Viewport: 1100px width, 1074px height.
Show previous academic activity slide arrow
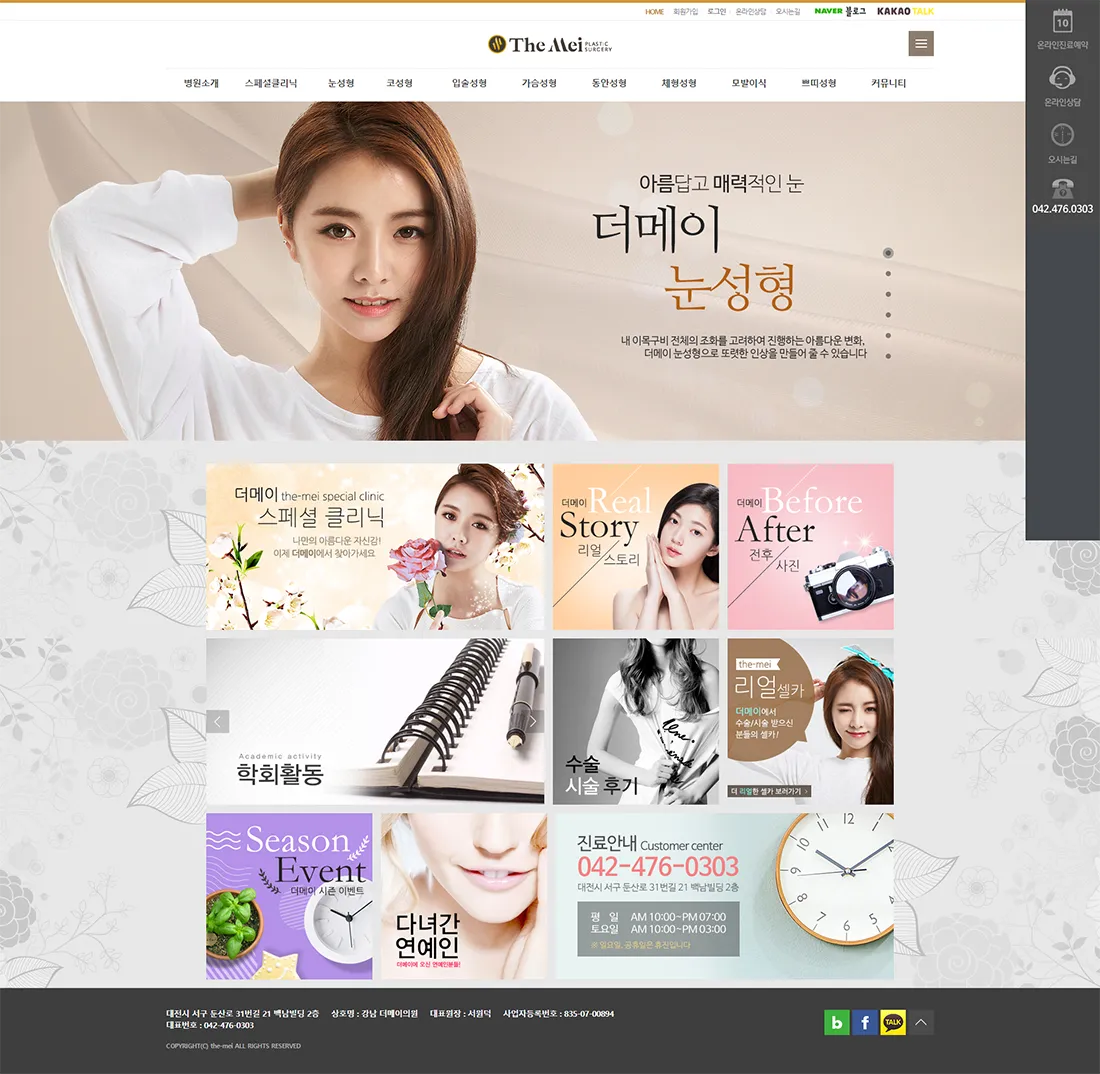217,721
